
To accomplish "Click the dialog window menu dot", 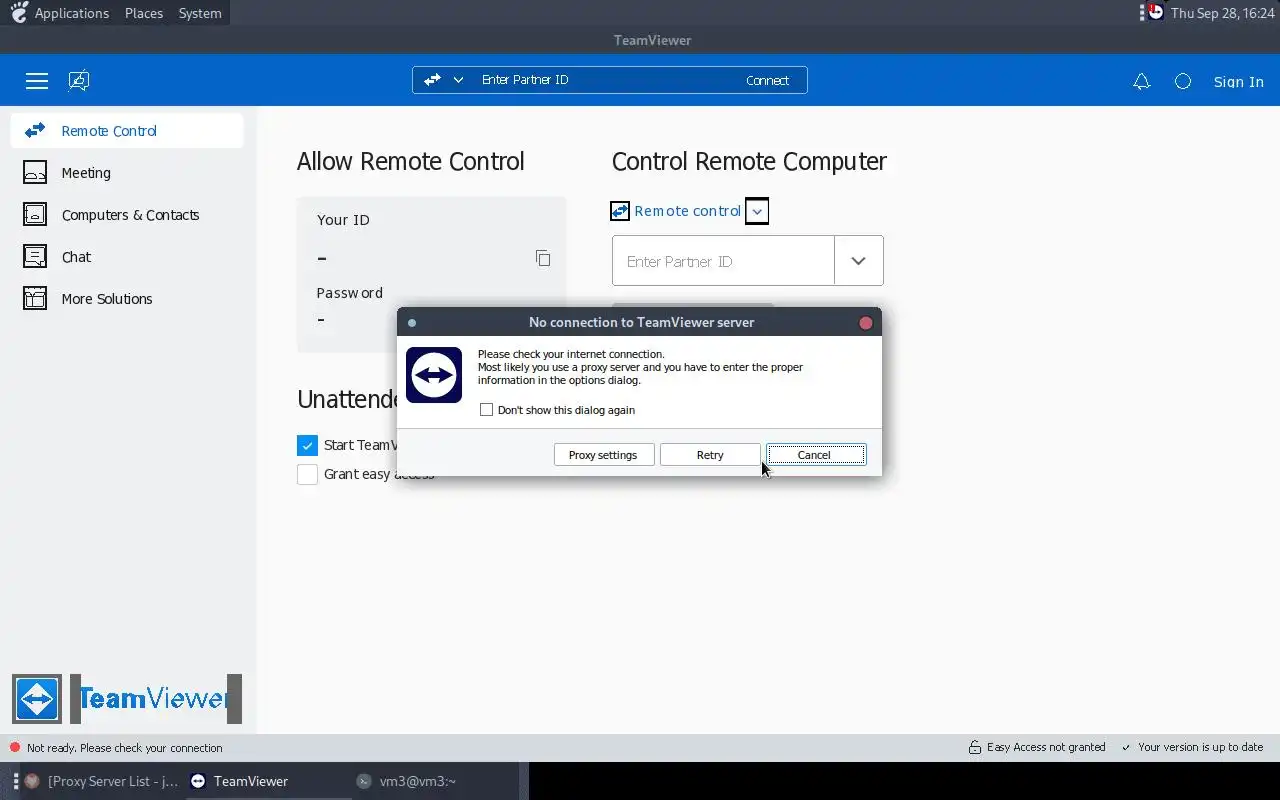I will tap(412, 323).
